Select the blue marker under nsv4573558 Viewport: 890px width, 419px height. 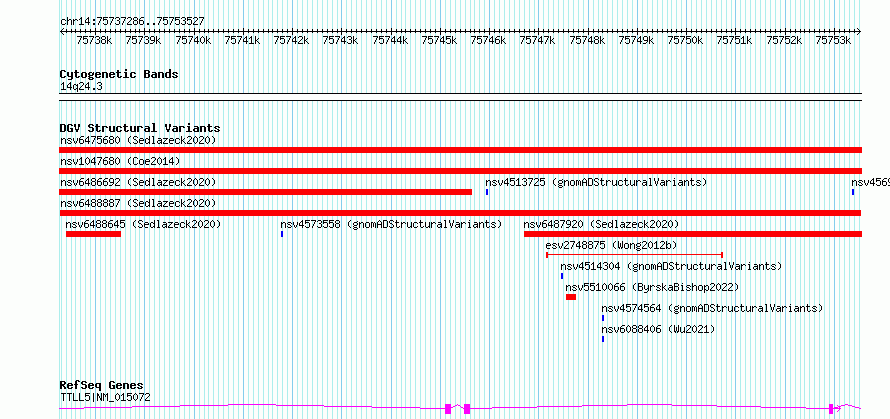click(x=282, y=234)
